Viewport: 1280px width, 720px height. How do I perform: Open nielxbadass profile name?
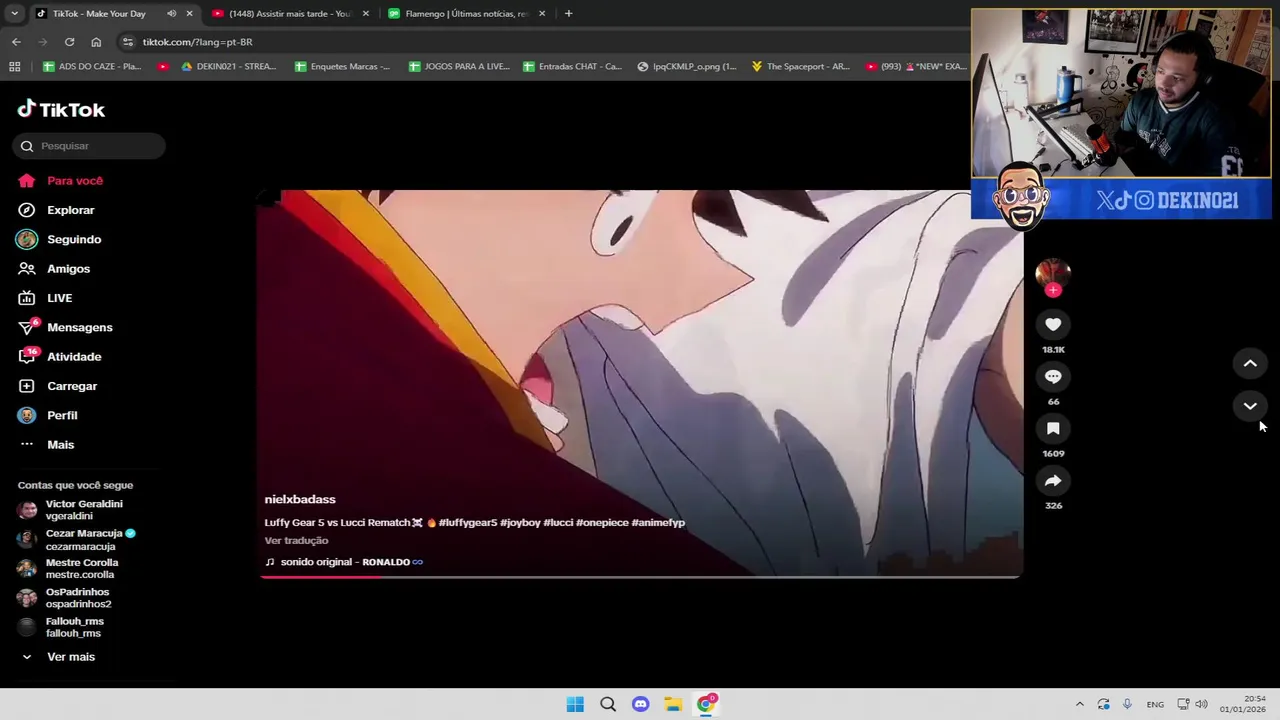(300, 499)
